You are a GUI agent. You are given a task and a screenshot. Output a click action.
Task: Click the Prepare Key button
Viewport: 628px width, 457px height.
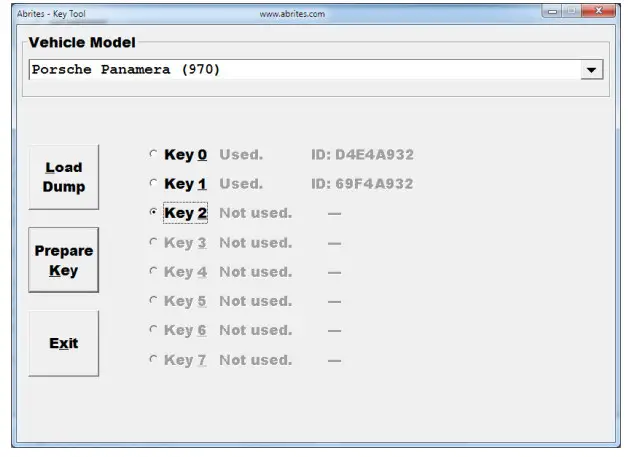64,260
